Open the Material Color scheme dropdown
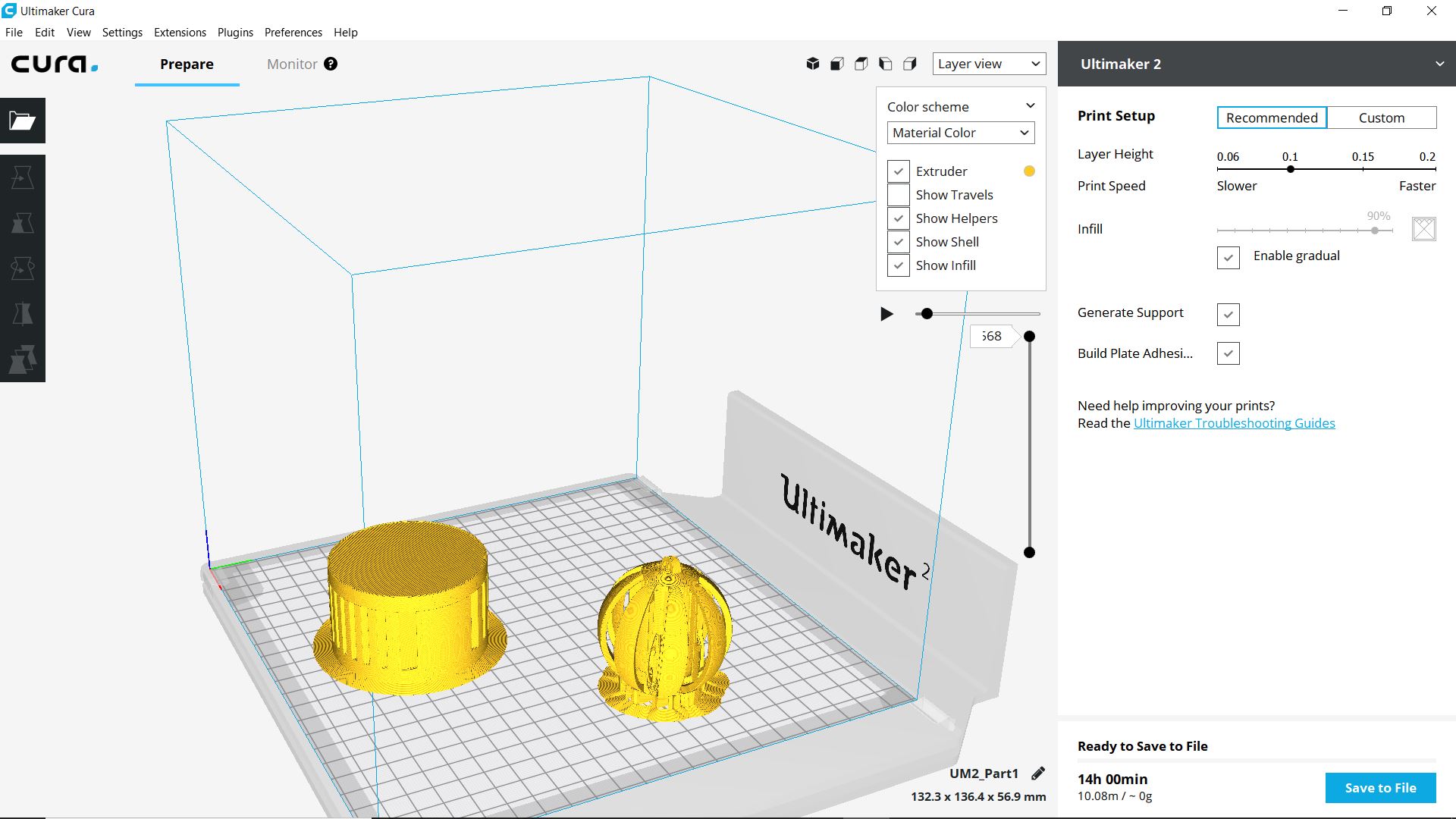 tap(960, 133)
